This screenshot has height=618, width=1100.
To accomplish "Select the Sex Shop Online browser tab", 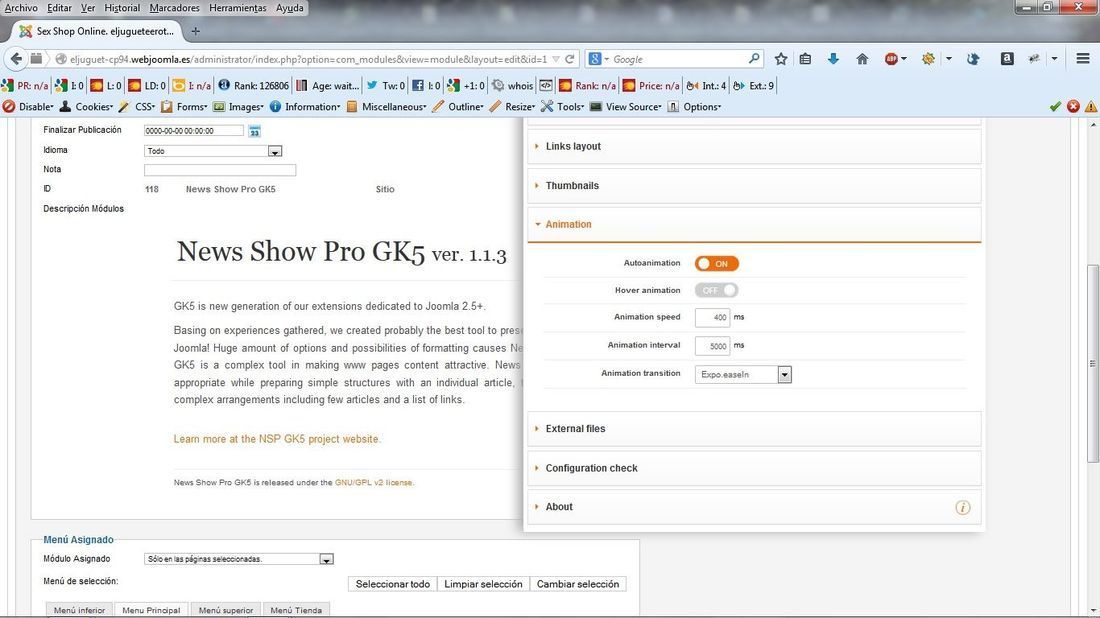I will click(98, 31).
